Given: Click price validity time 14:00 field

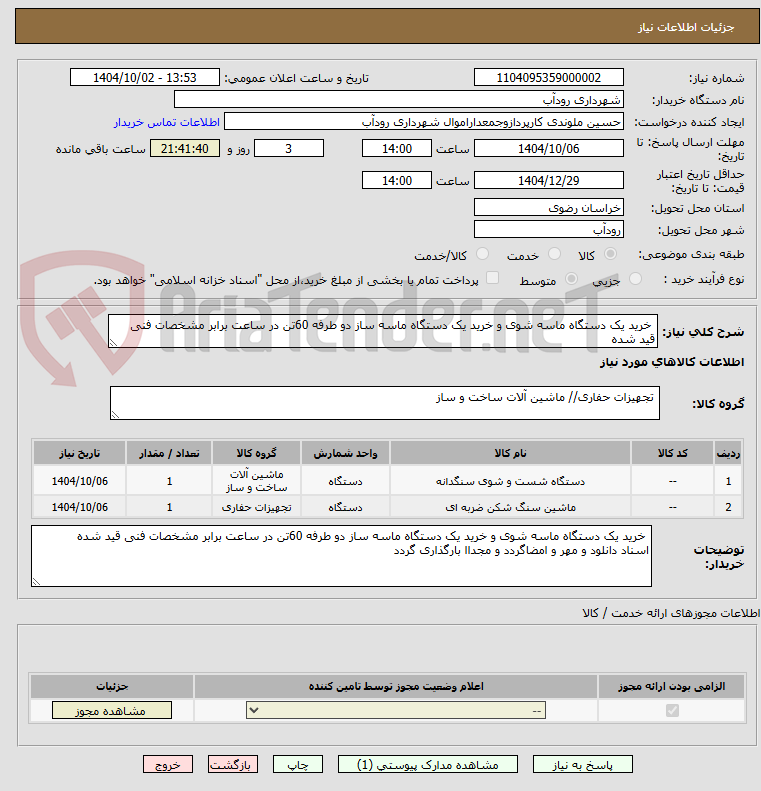Looking at the screenshot, I should [397, 180].
